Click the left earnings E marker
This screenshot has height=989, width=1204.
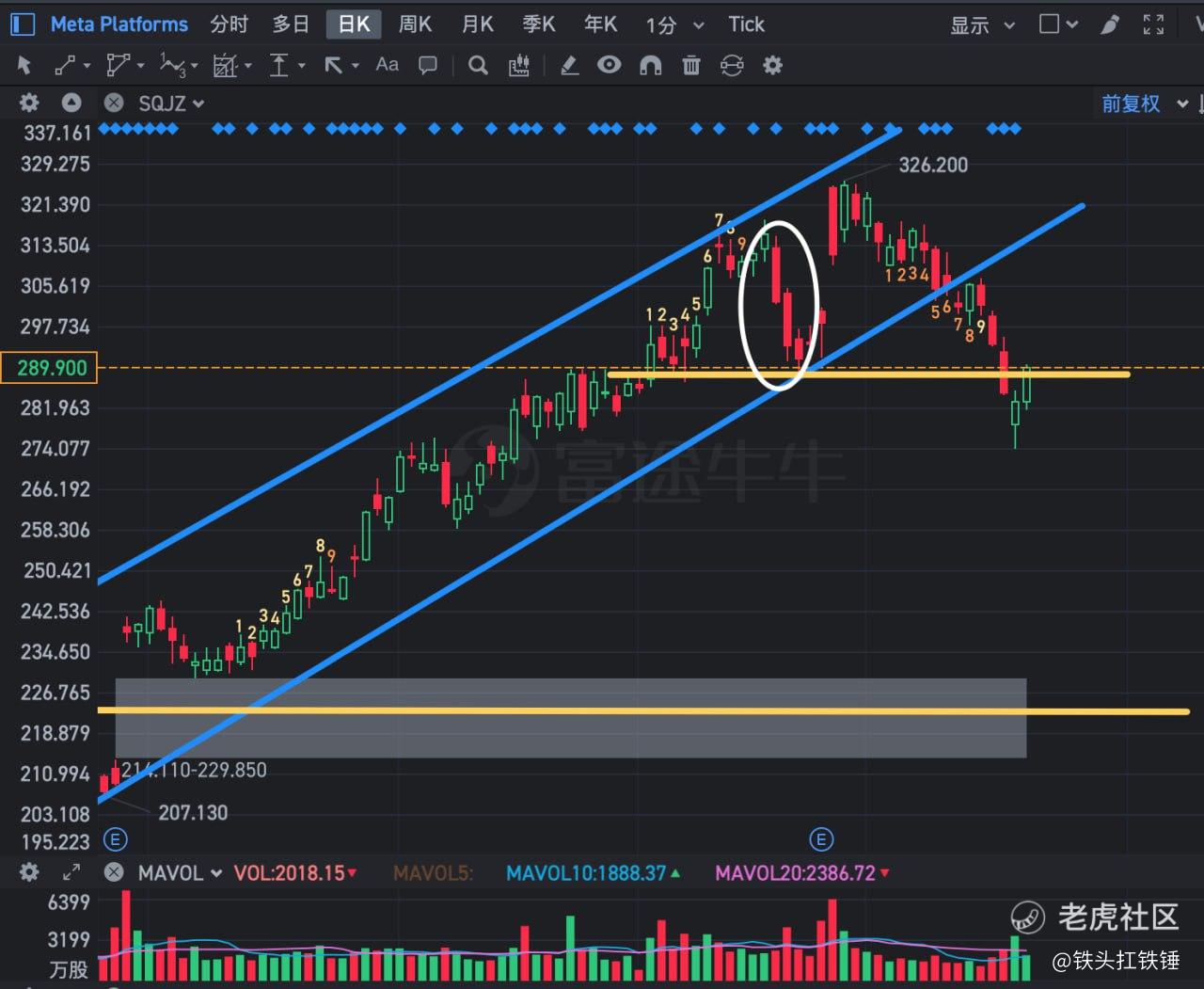point(115,839)
